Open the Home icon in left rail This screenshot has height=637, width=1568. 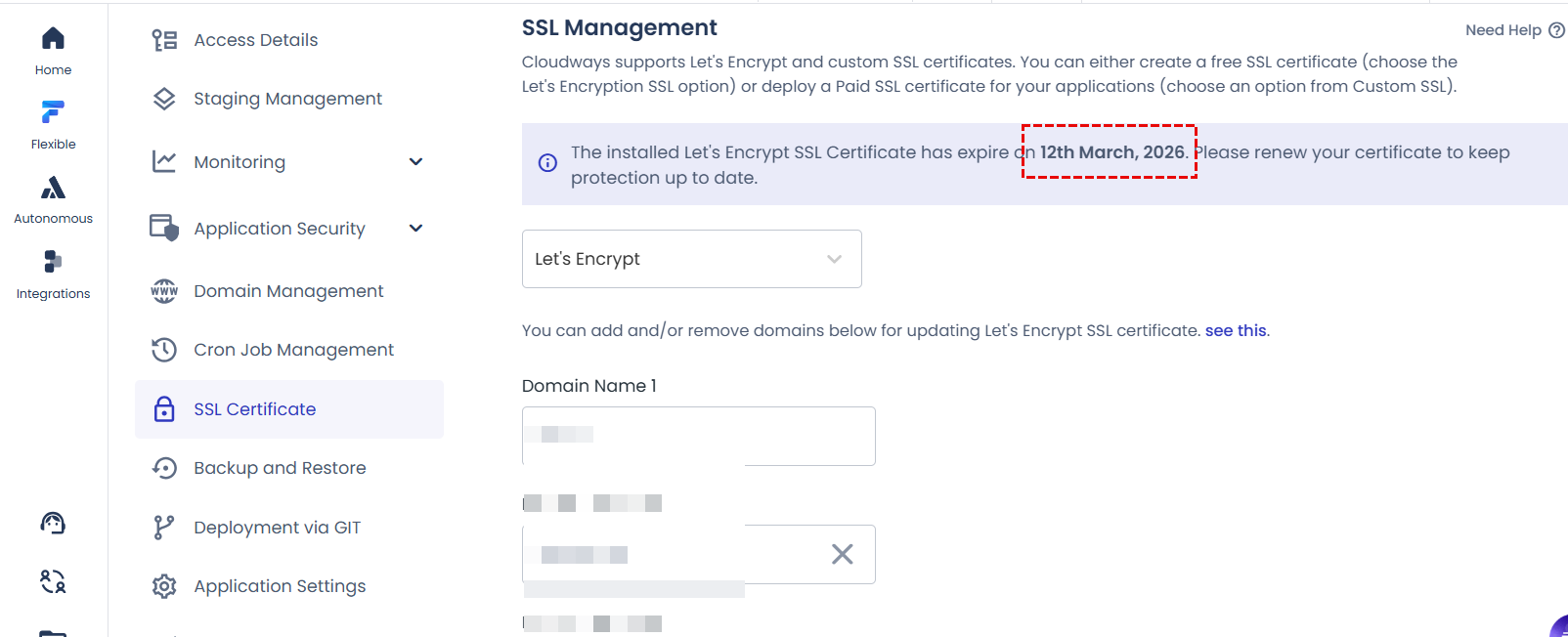tap(53, 38)
